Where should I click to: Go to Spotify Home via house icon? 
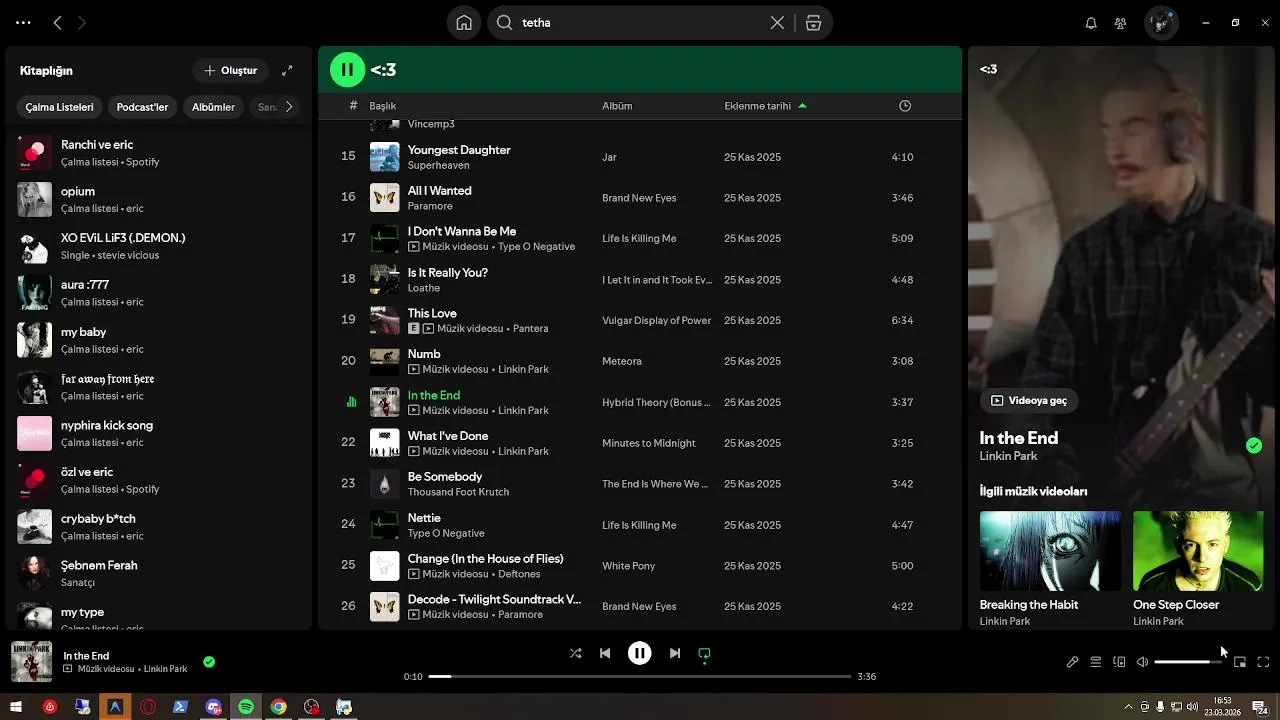pyautogui.click(x=464, y=23)
